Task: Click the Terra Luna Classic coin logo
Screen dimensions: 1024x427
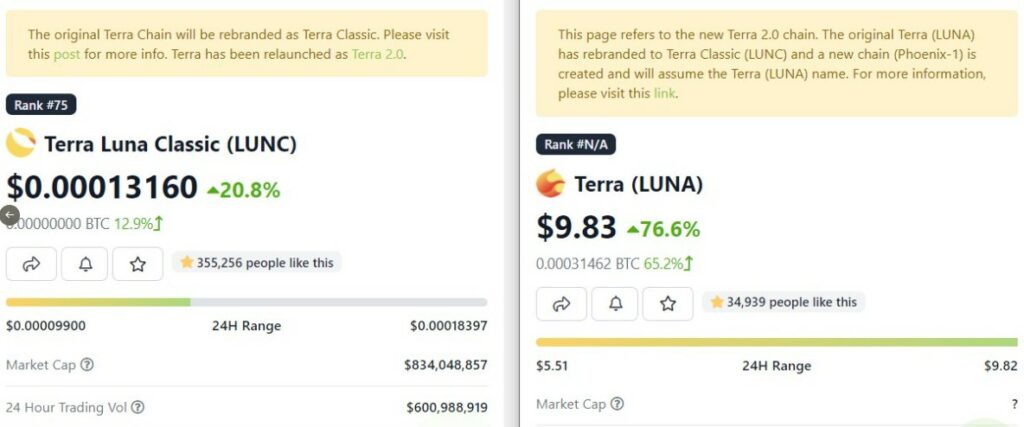Action: coord(21,144)
